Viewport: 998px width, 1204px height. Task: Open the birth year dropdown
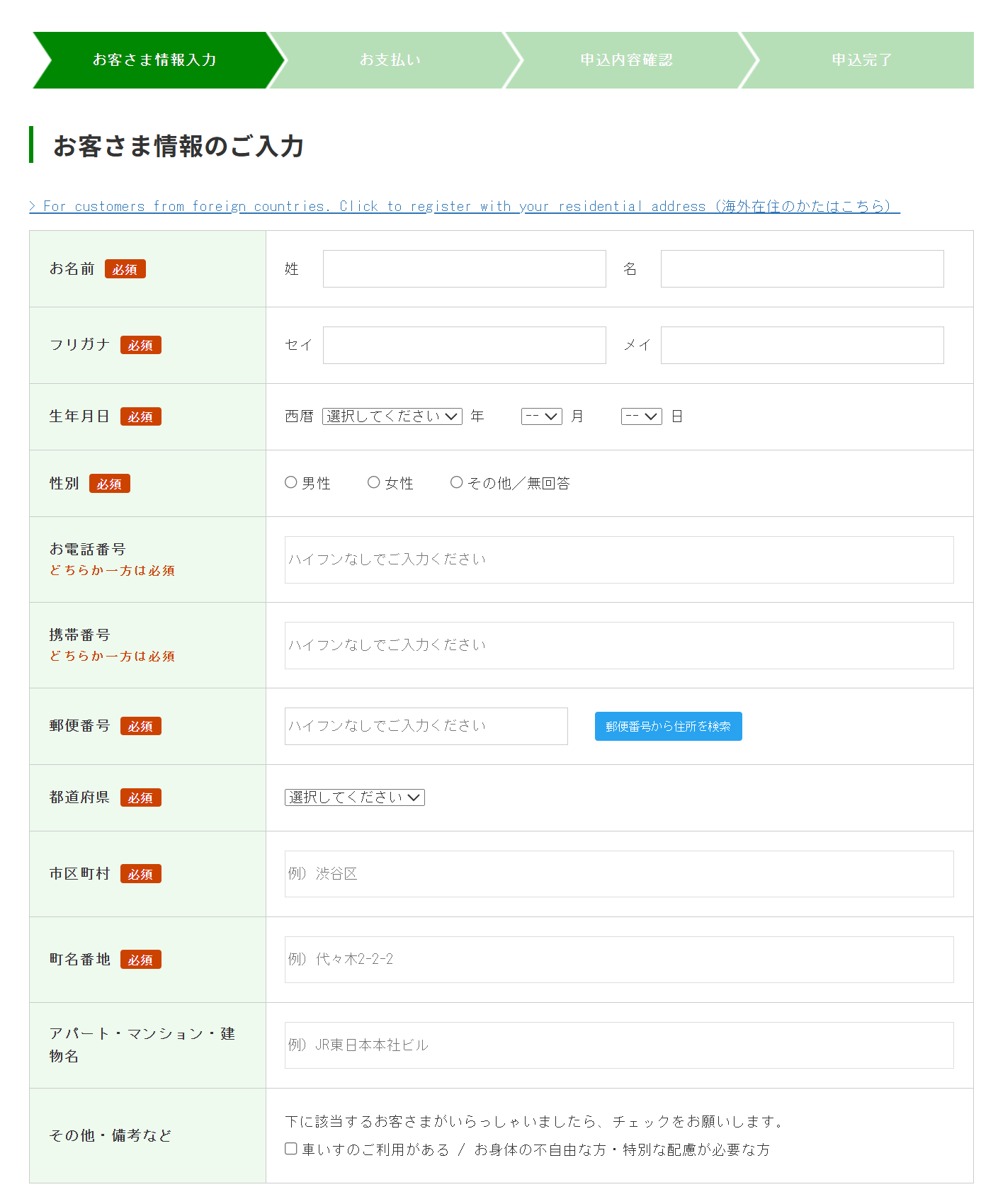click(x=392, y=416)
